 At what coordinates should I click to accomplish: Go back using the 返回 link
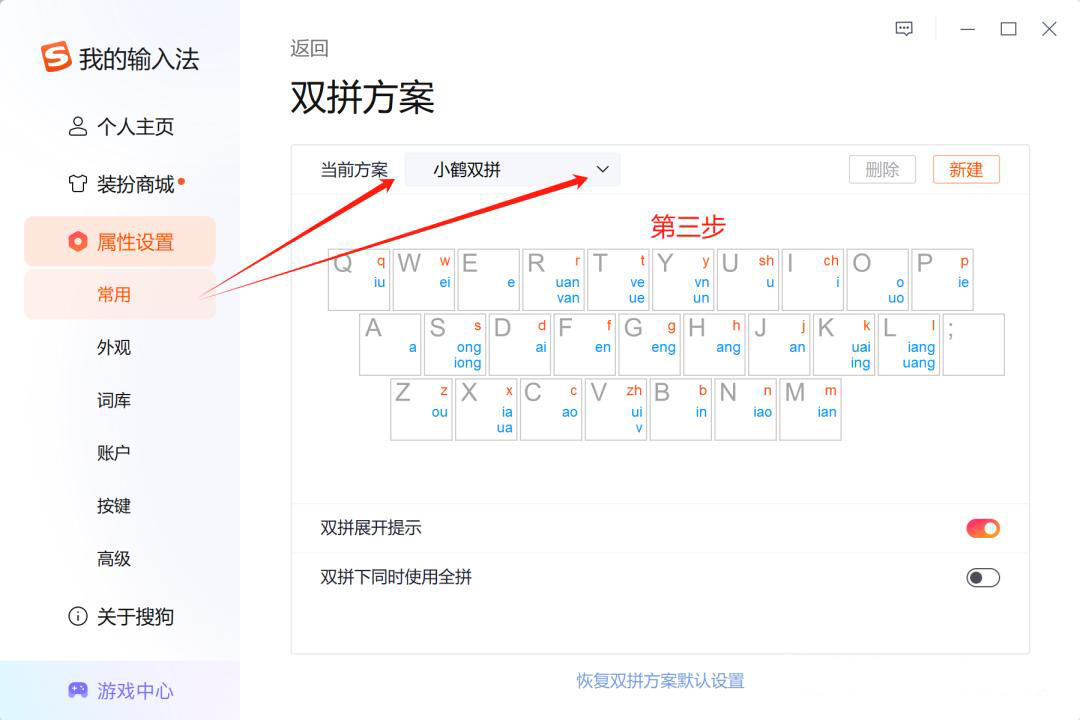tap(309, 48)
